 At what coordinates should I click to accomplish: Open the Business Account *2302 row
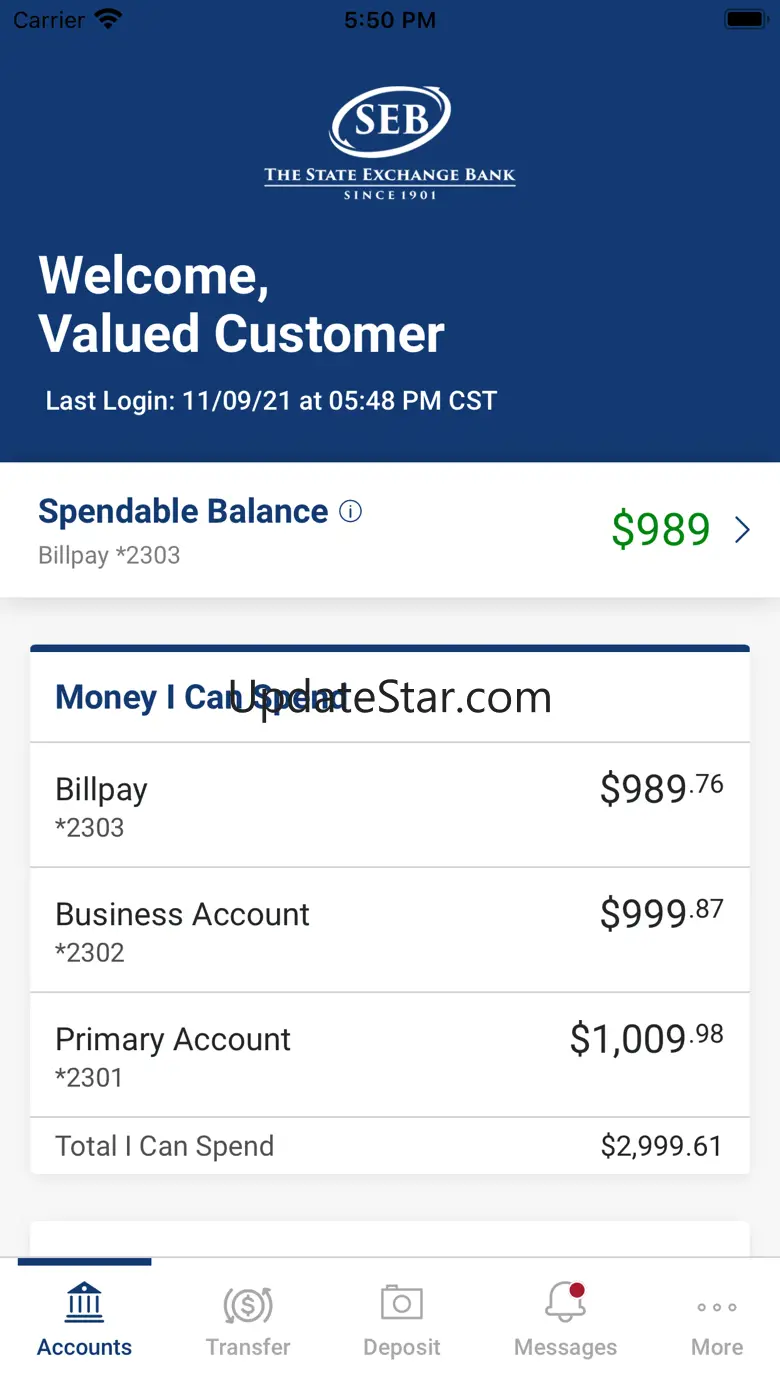pyautogui.click(x=390, y=930)
